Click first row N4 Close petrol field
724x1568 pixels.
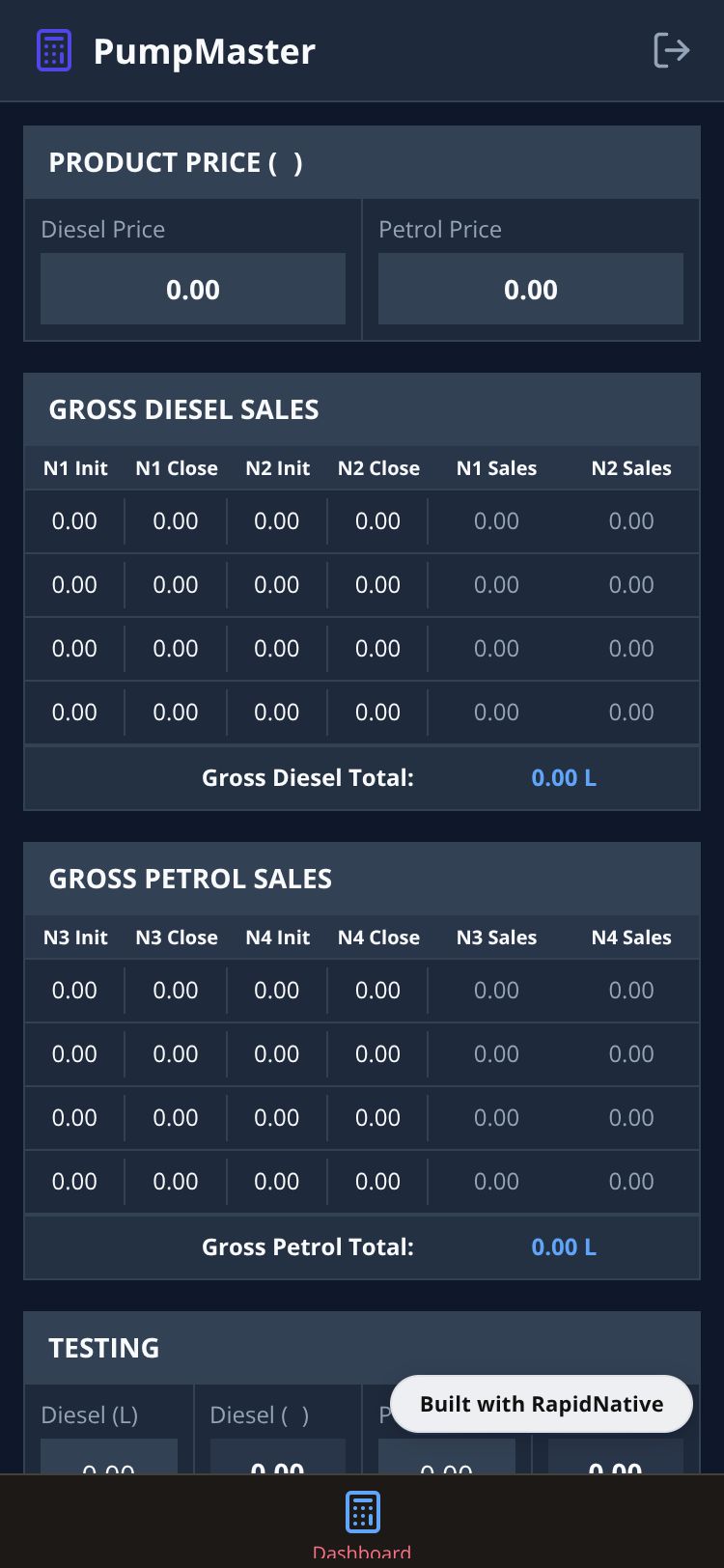[377, 991]
